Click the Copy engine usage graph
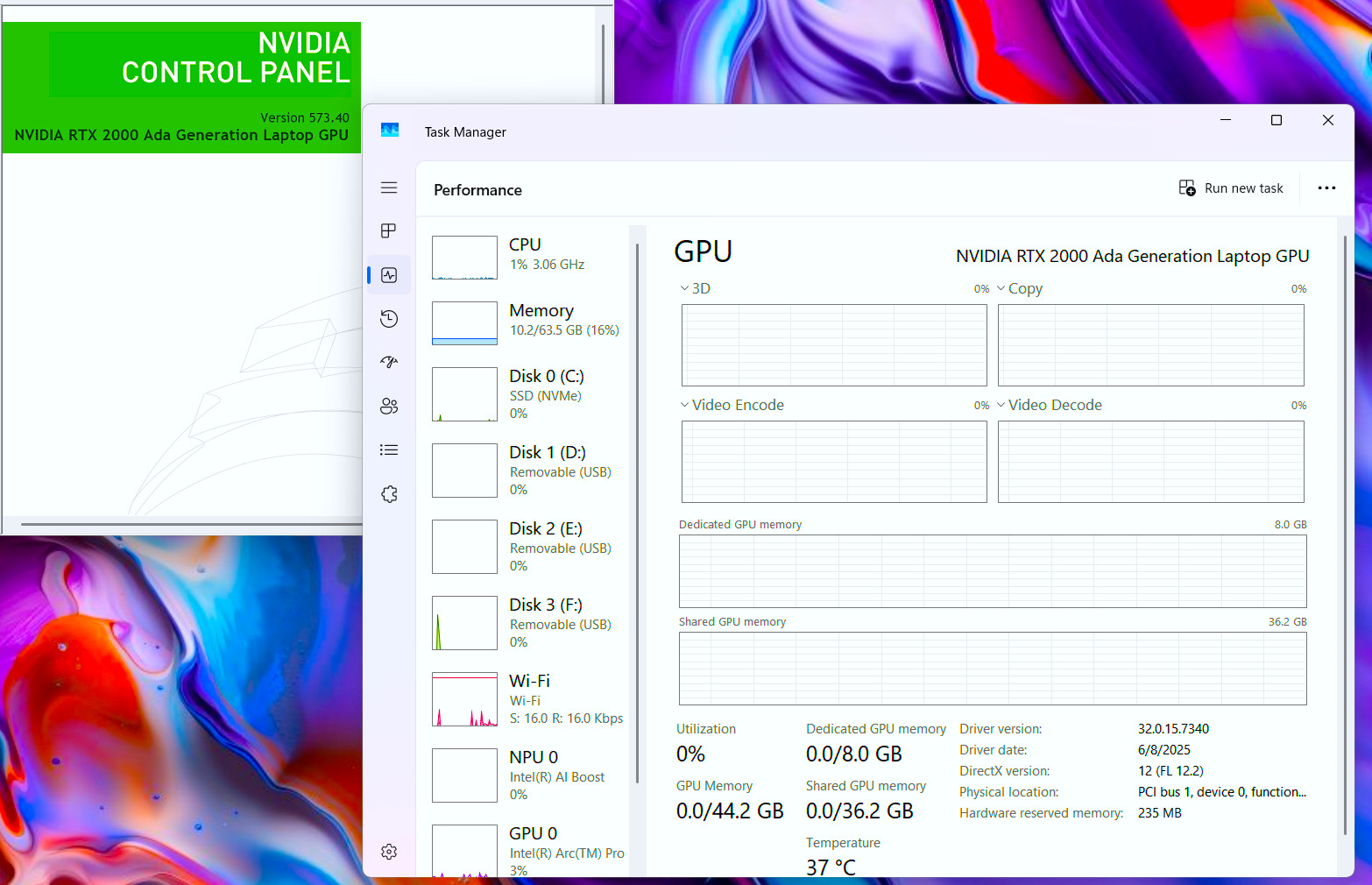Viewport: 1372px width, 885px height. (x=1151, y=345)
